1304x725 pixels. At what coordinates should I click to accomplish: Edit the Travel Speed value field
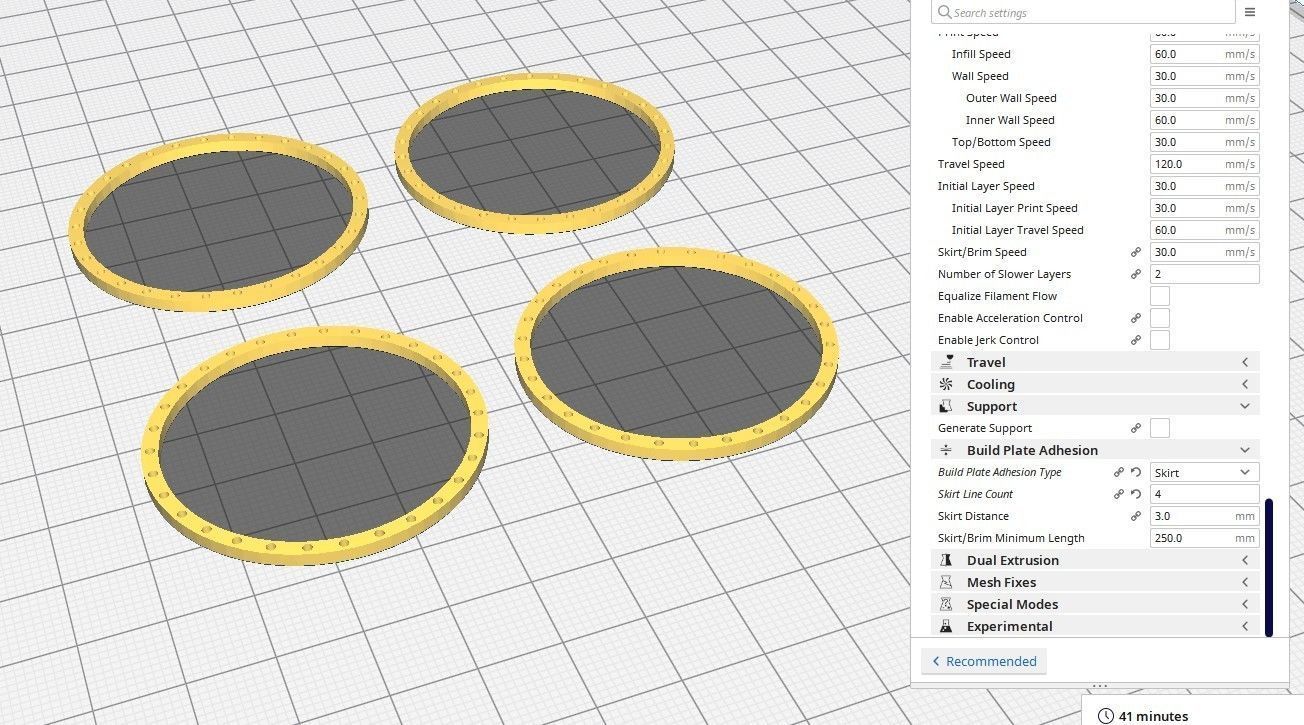coord(1205,164)
